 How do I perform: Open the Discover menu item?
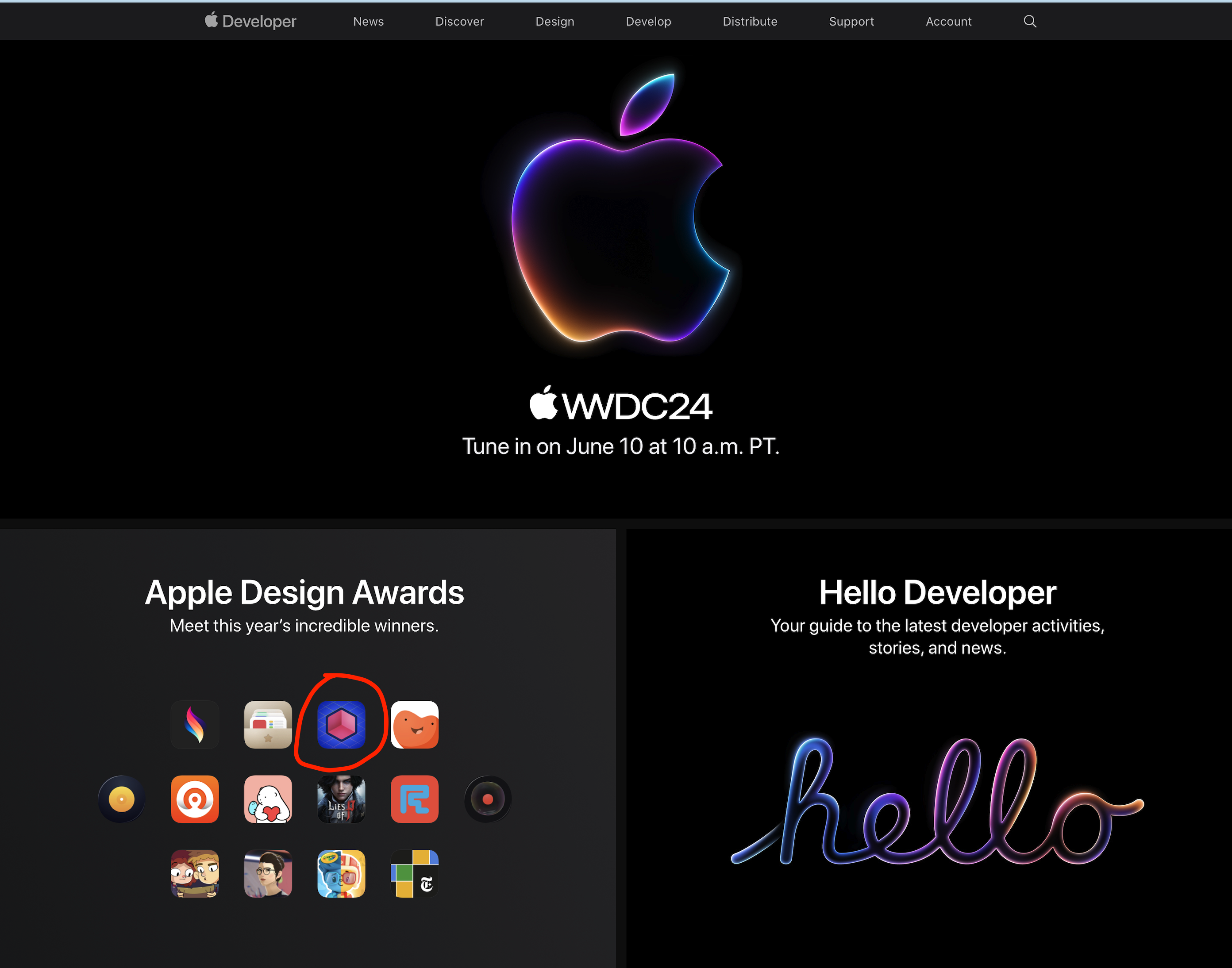tap(460, 22)
